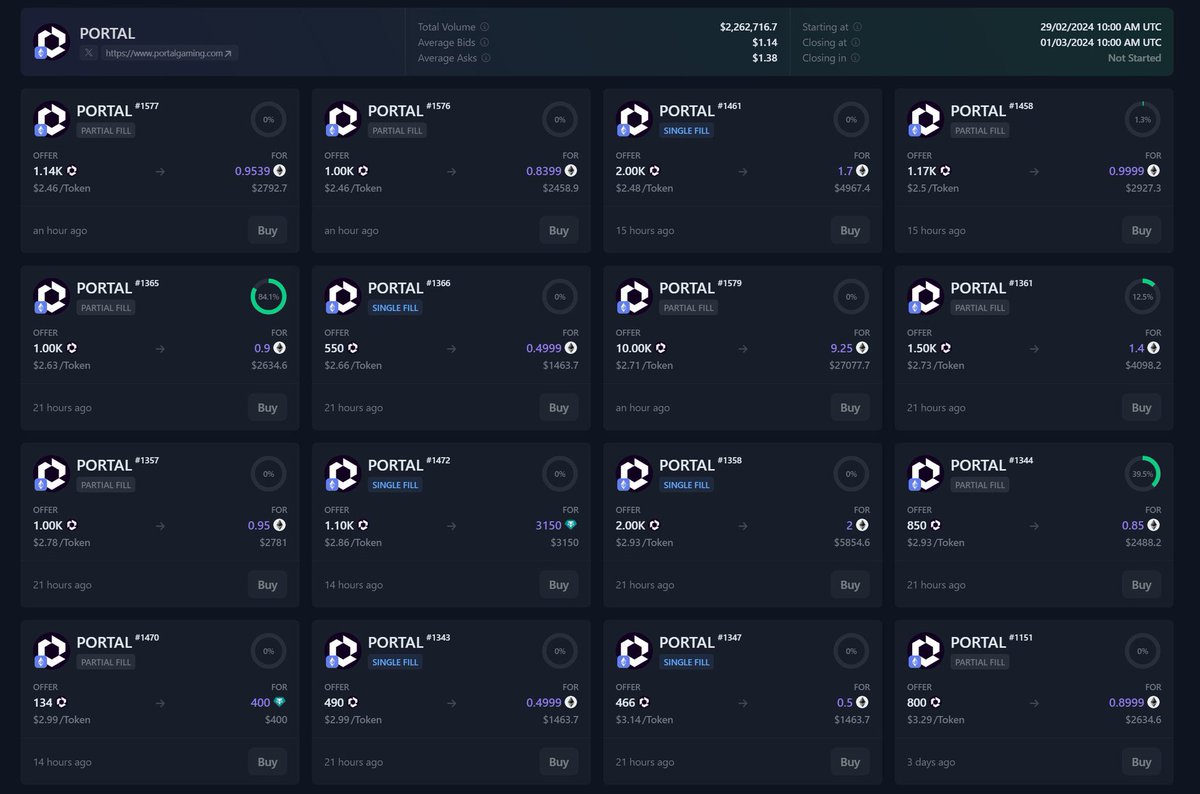The width and height of the screenshot is (1200, 794).
Task: Click the info icon beside Average Bids
Action: [485, 43]
